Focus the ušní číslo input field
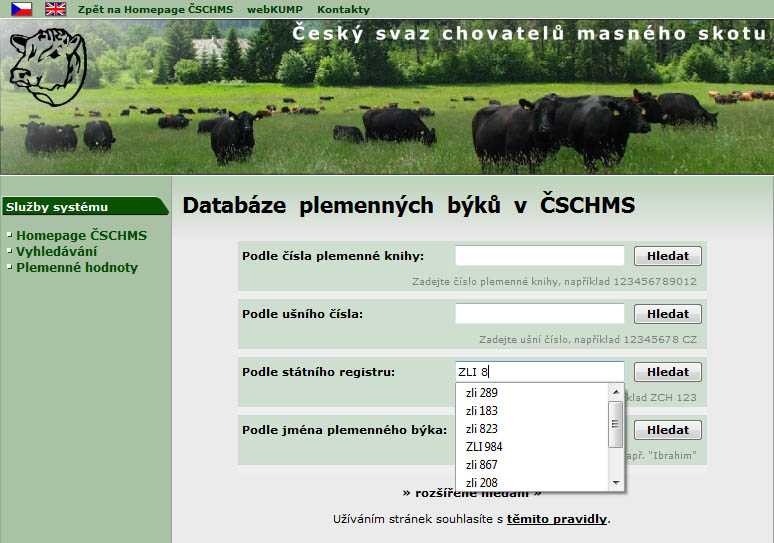The image size is (774, 543). [540, 313]
